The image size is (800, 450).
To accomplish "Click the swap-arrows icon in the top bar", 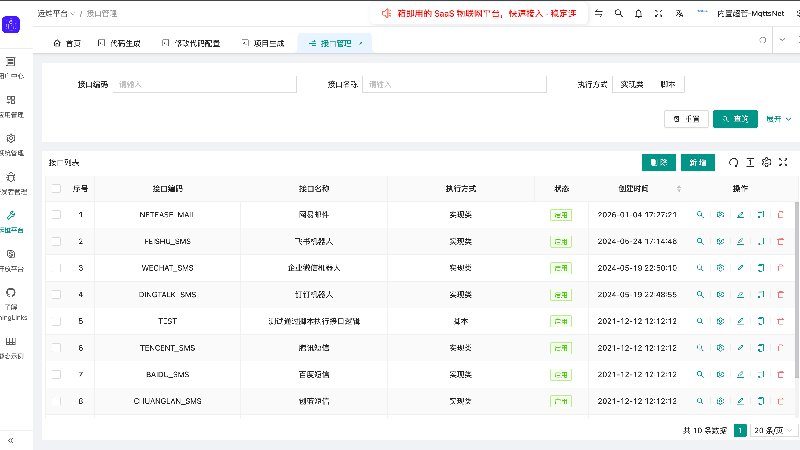I will point(598,13).
